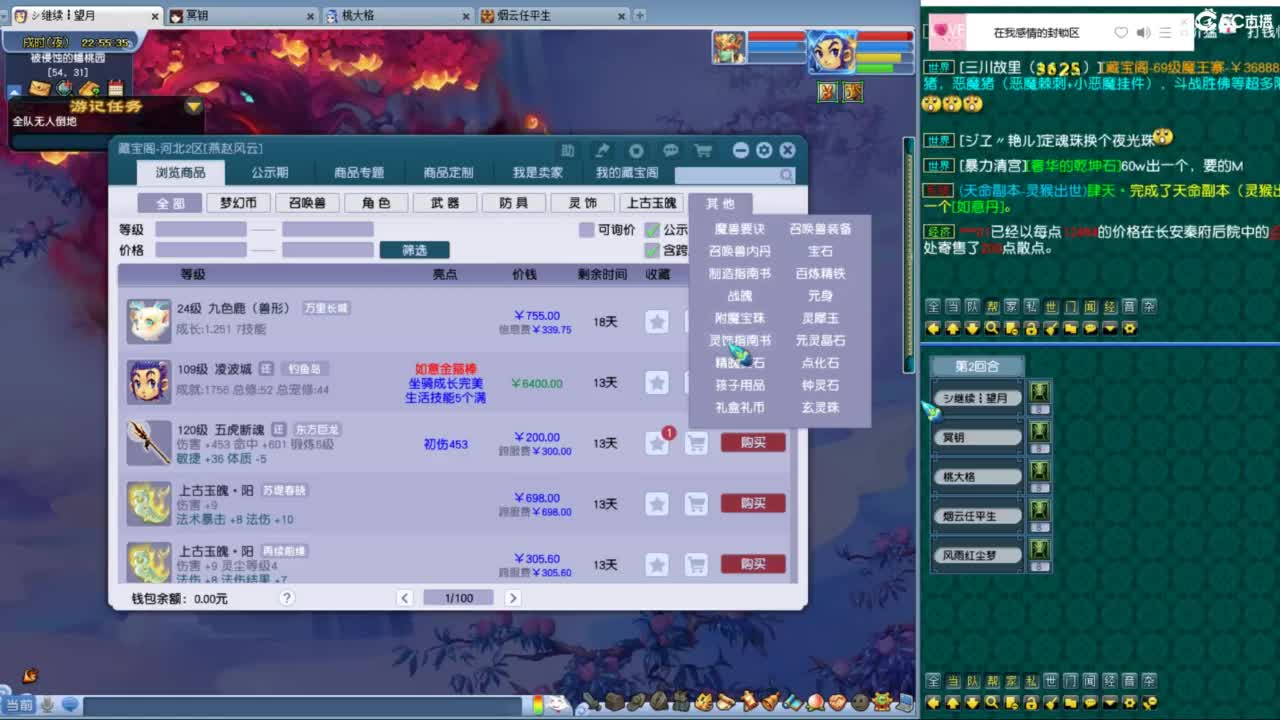1280x720 pixels.
Task: Open settings gear in 藏宝阁 title bar
Action: (764, 150)
